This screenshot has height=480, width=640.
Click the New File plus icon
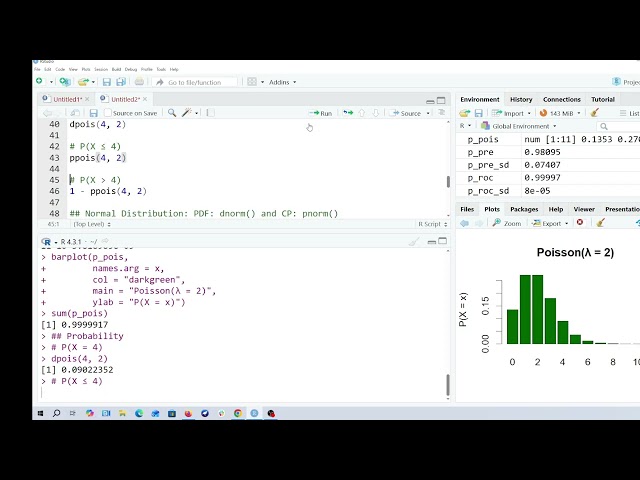(39, 82)
